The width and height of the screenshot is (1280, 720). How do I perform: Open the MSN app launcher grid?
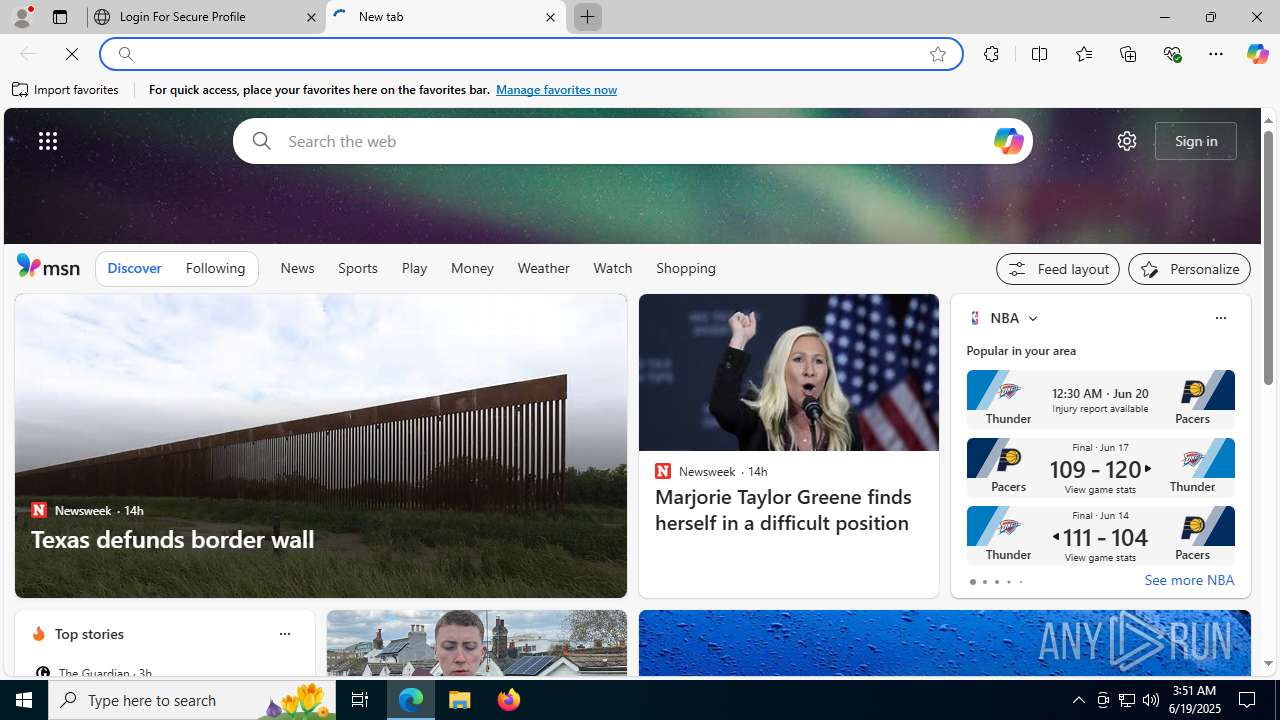48,141
